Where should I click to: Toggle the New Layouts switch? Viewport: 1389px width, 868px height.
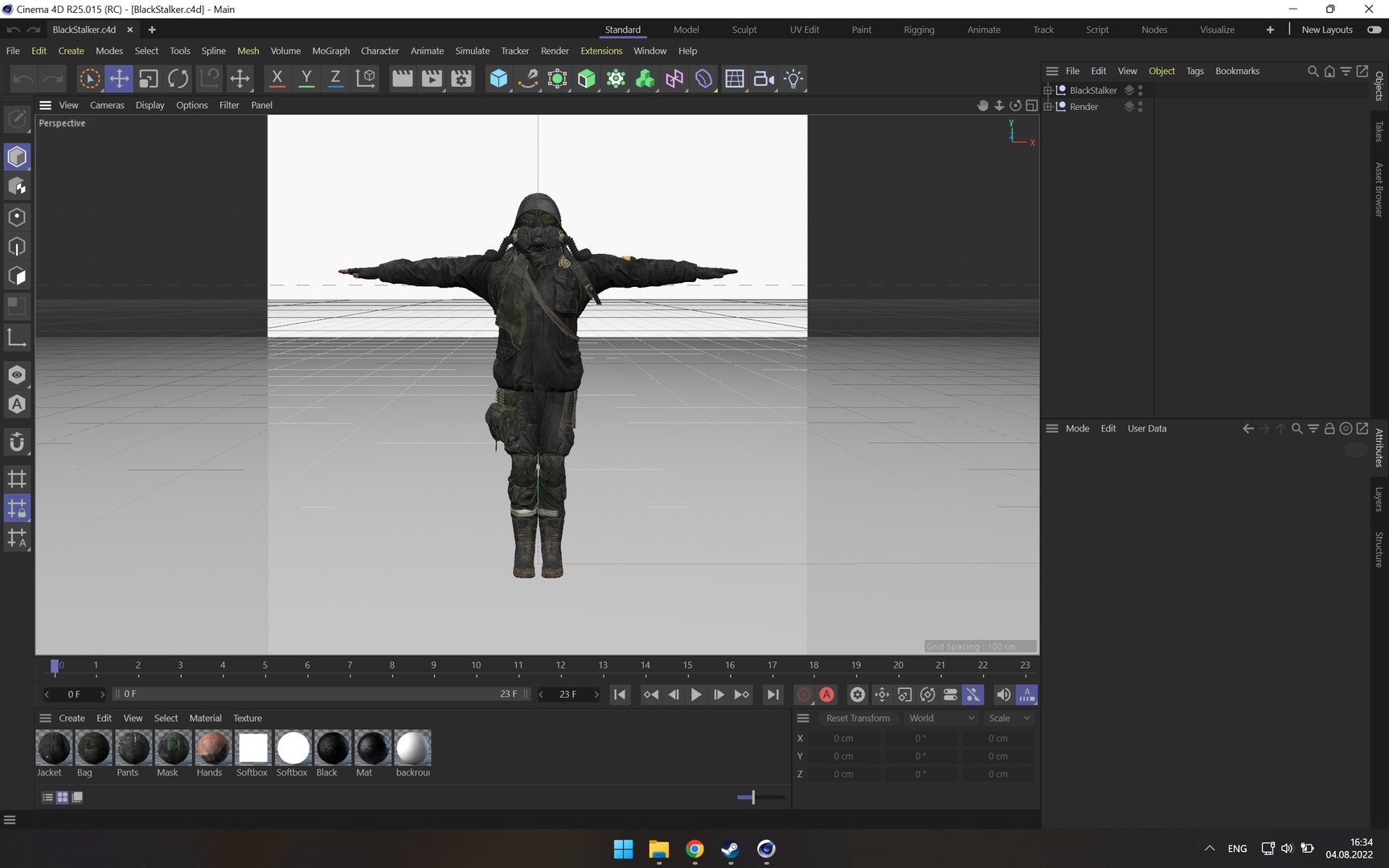(x=1375, y=30)
